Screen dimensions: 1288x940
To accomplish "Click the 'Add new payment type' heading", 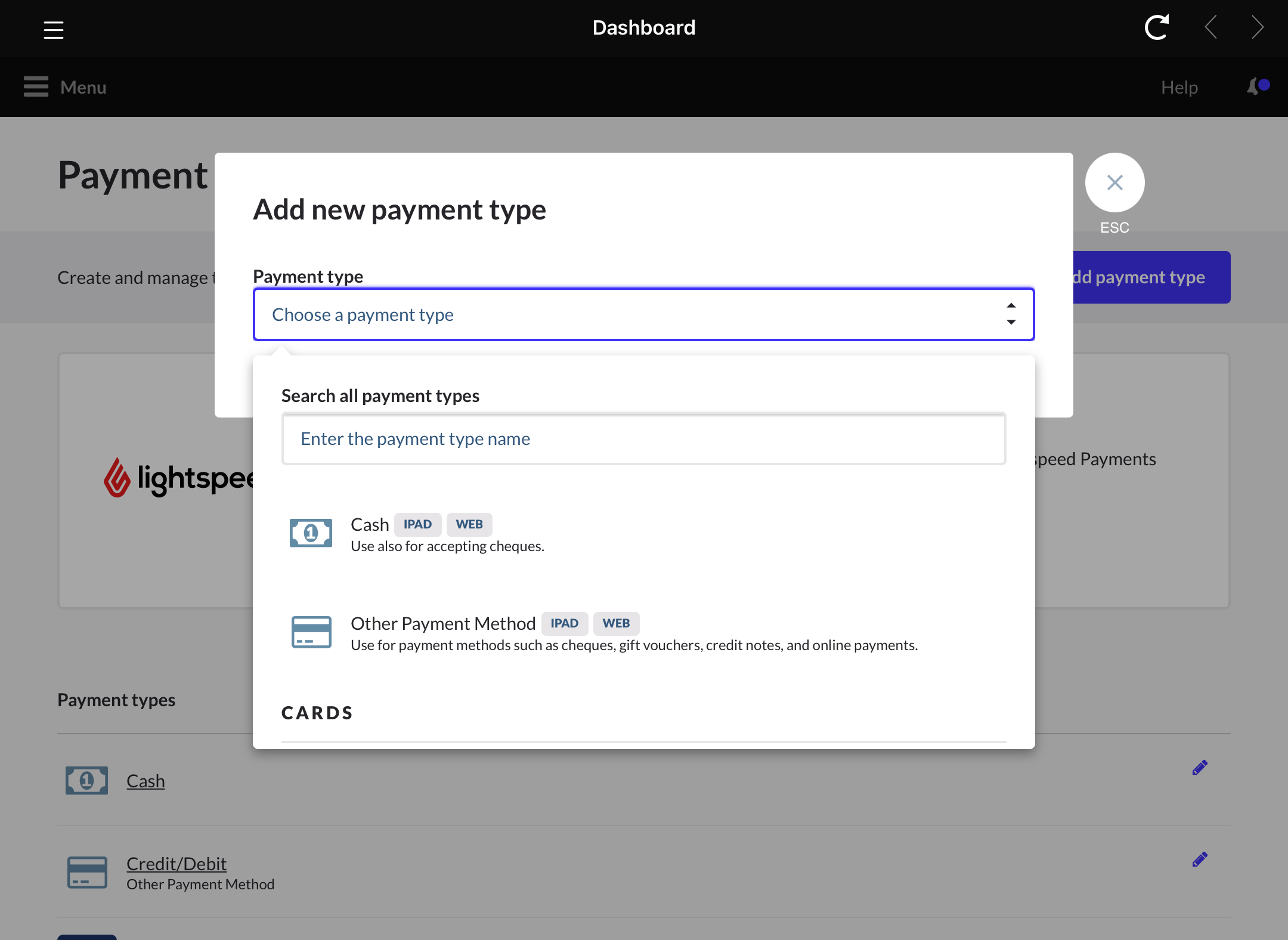I will tap(400, 210).
